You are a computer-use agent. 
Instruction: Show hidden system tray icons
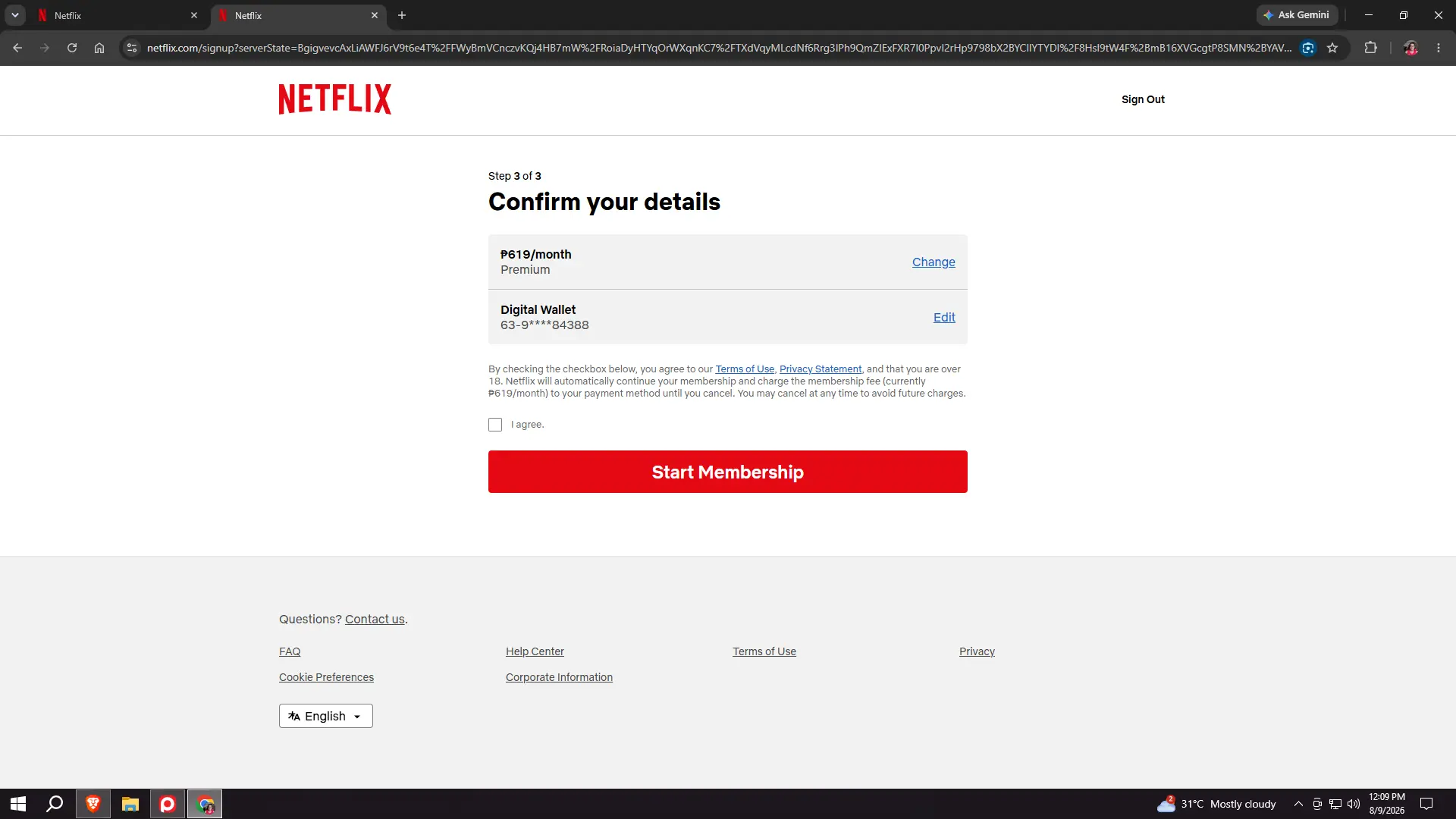point(1298,804)
